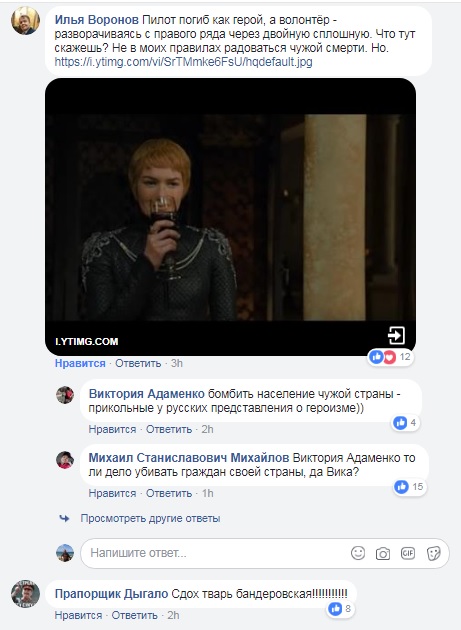Reply to Михаил Станиславович Михайлов's comment

click(x=169, y=493)
